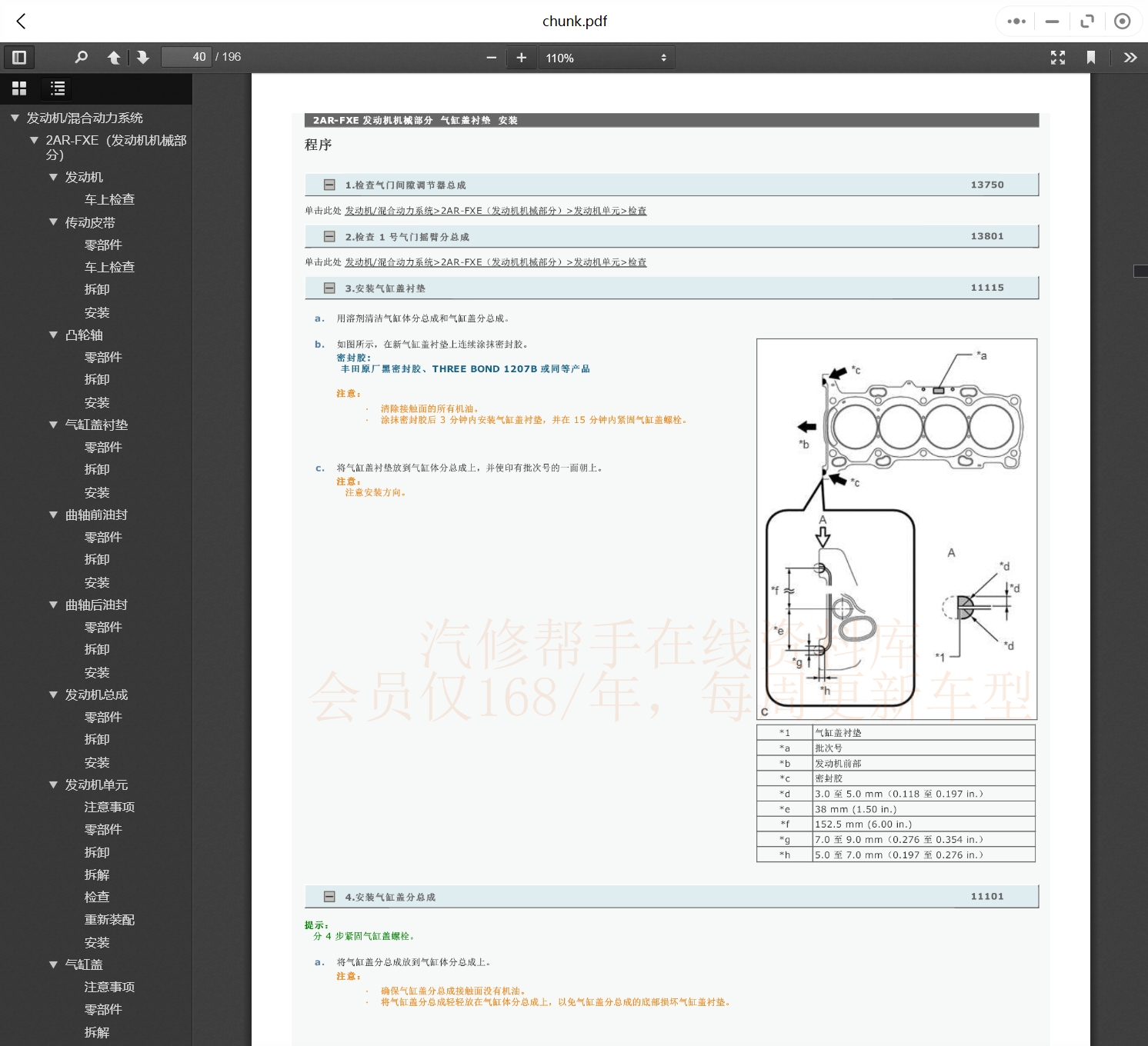Click the zoom in plus button
This screenshot has height=1046, width=1148.
pyautogui.click(x=521, y=58)
